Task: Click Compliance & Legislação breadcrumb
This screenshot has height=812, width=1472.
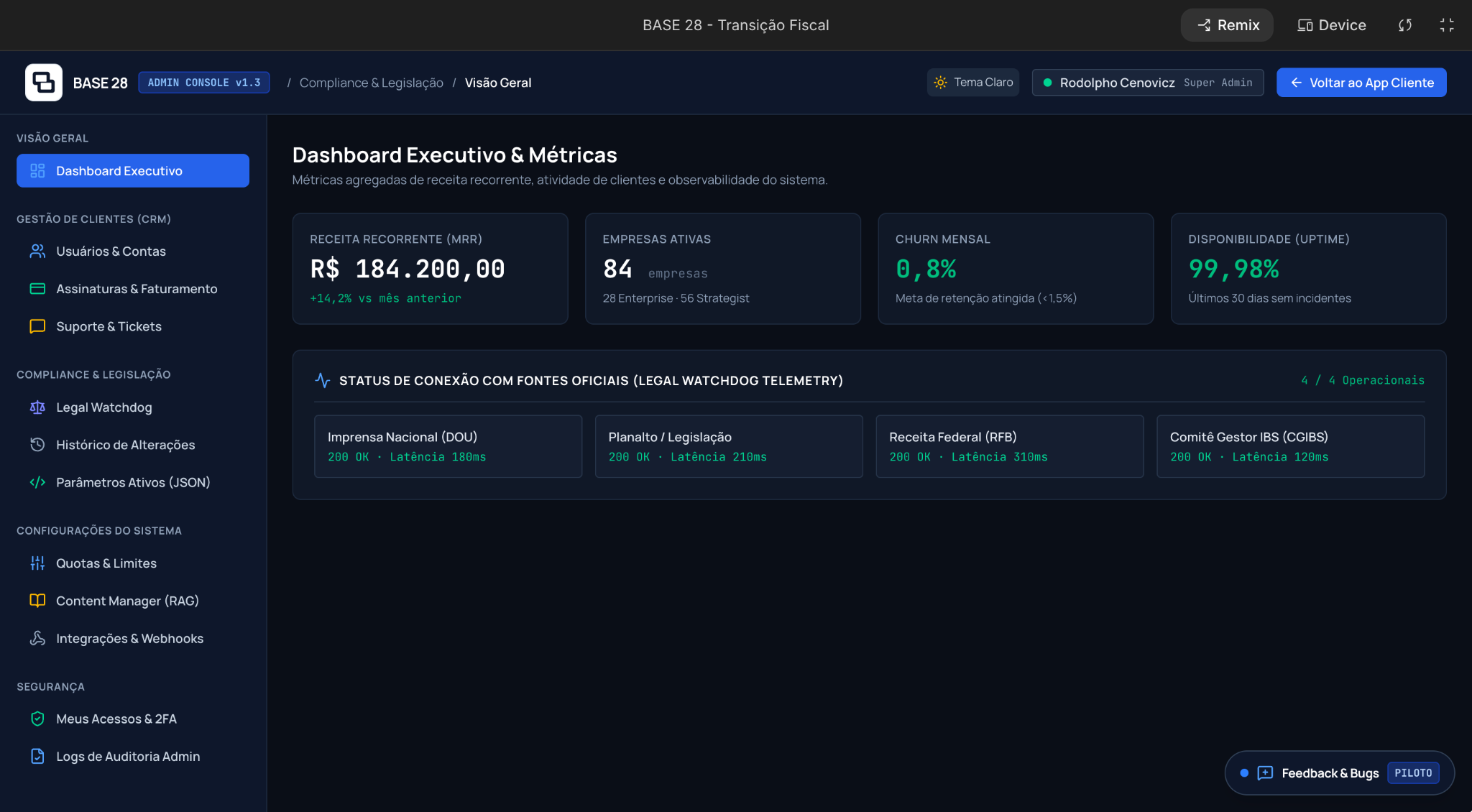Action: [371, 83]
